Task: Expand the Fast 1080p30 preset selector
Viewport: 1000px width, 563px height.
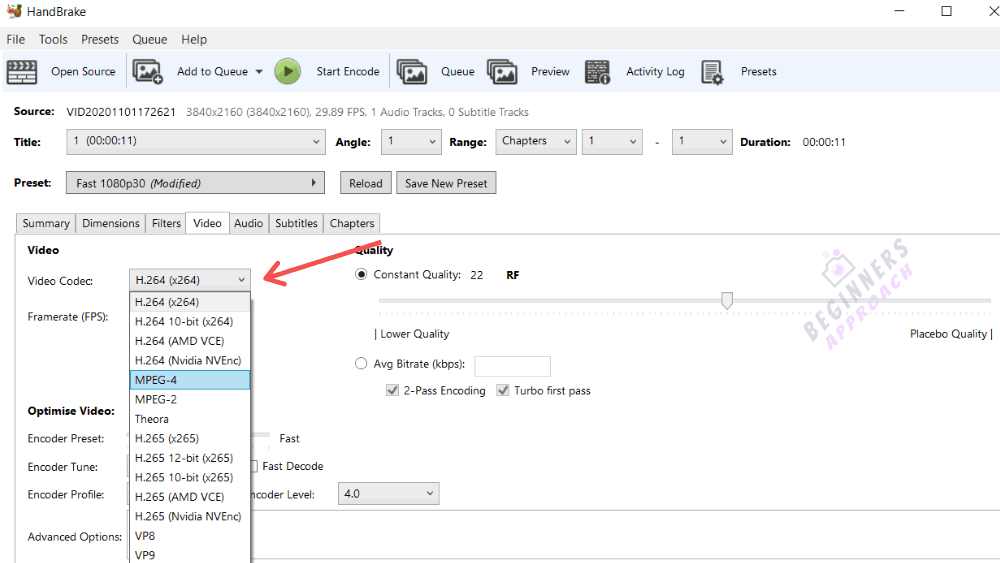Action: click(x=195, y=183)
